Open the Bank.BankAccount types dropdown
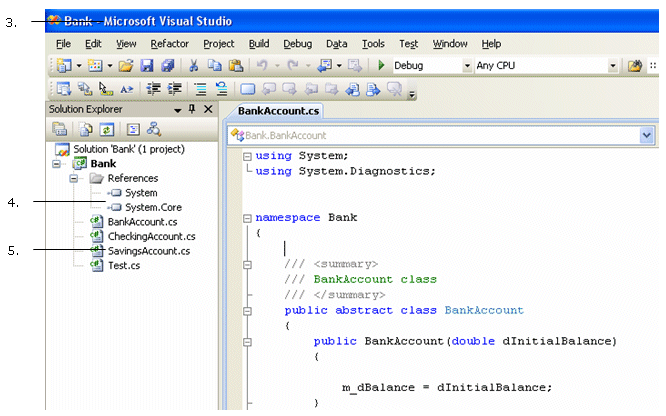666x416 pixels. coord(646,136)
